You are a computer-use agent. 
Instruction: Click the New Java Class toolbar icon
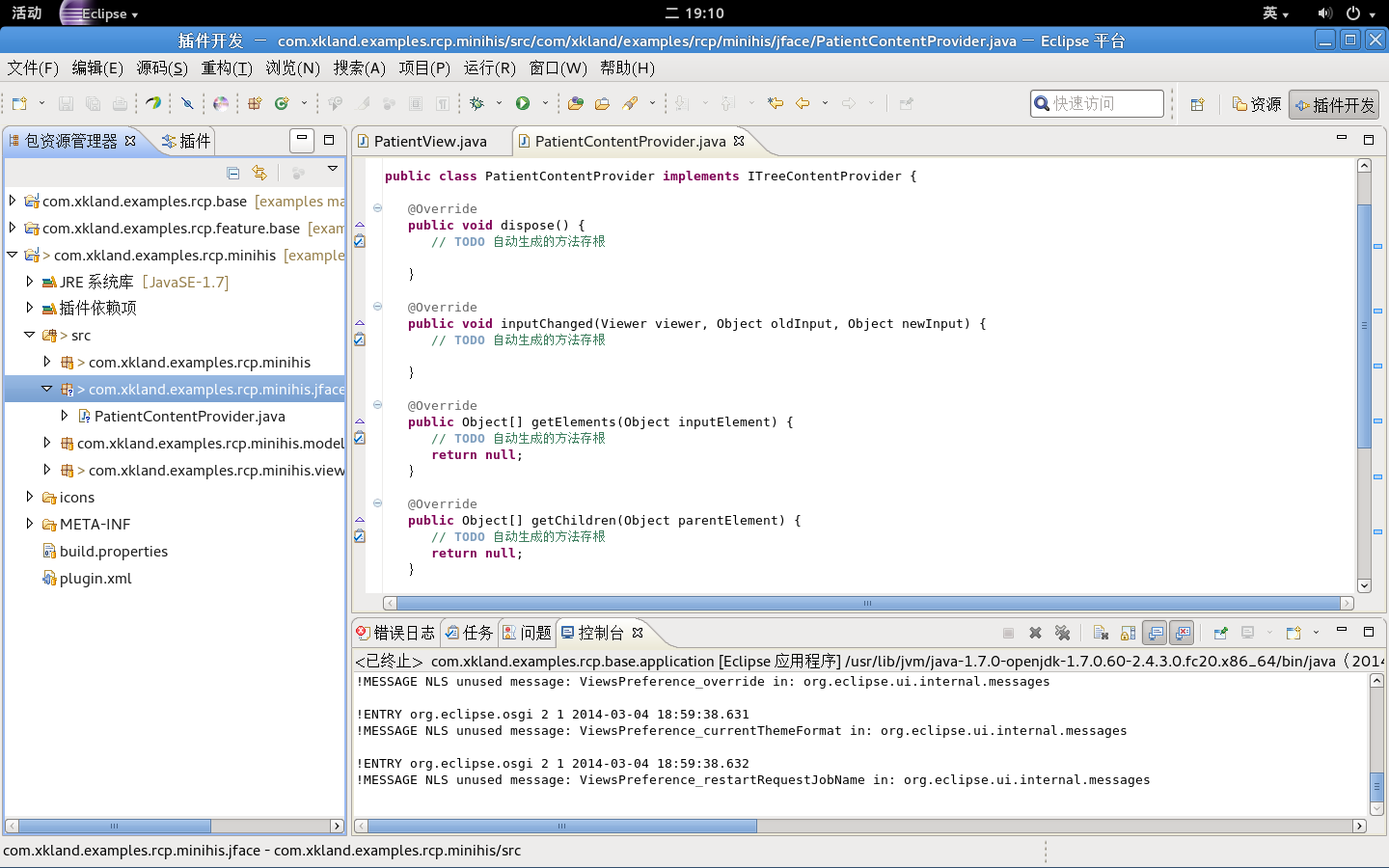point(282,103)
